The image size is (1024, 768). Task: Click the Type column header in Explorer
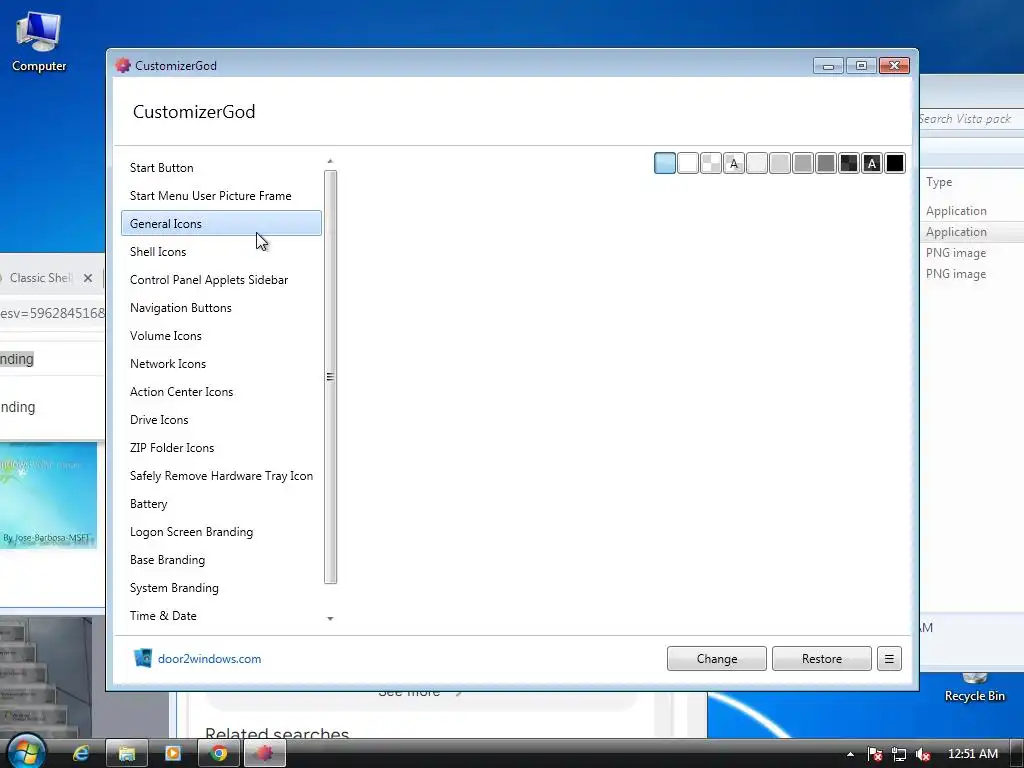point(939,182)
